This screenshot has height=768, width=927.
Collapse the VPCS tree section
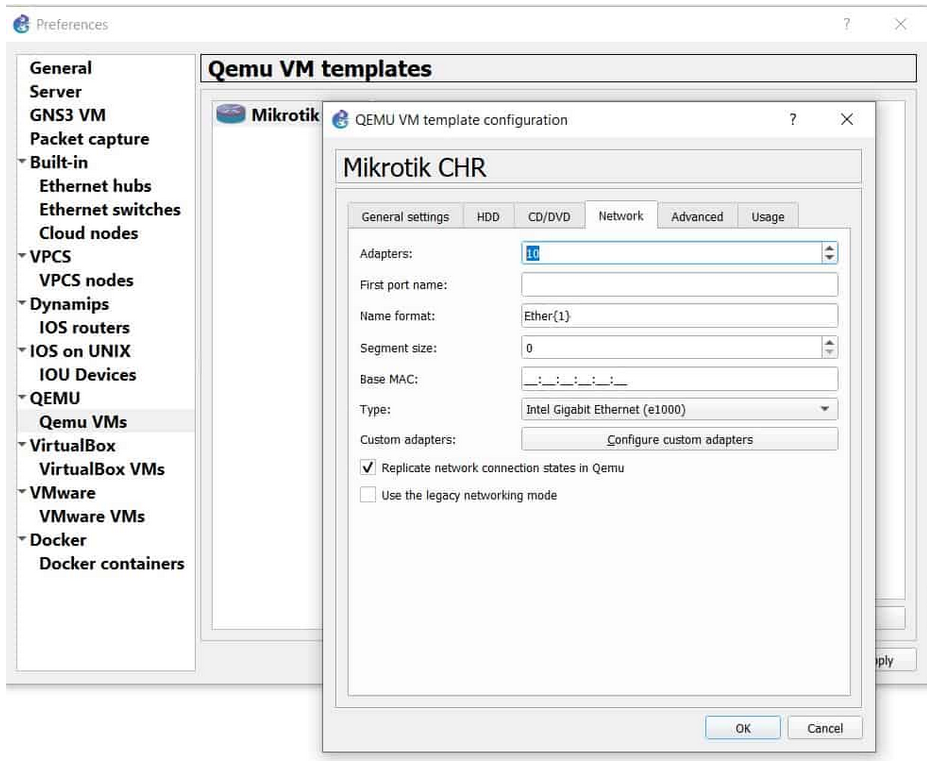(22, 256)
